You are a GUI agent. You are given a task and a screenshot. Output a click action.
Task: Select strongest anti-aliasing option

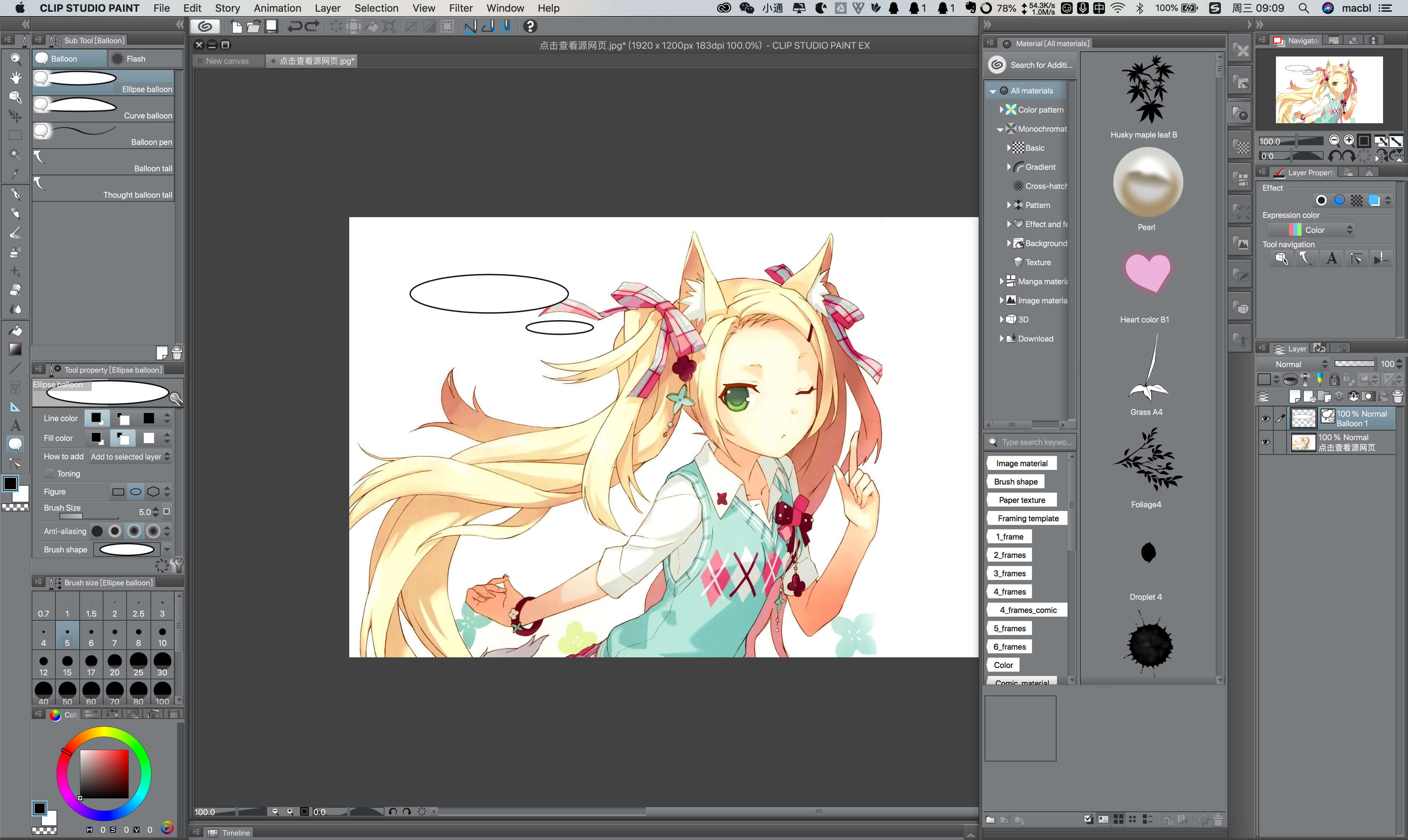click(x=153, y=531)
